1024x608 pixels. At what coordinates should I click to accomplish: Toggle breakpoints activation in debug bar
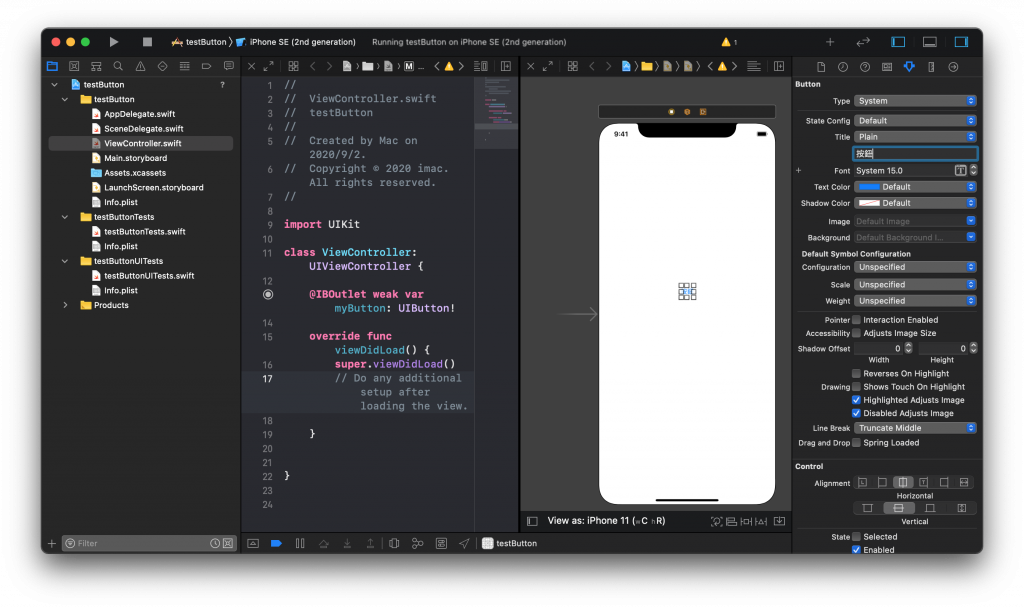(276, 543)
